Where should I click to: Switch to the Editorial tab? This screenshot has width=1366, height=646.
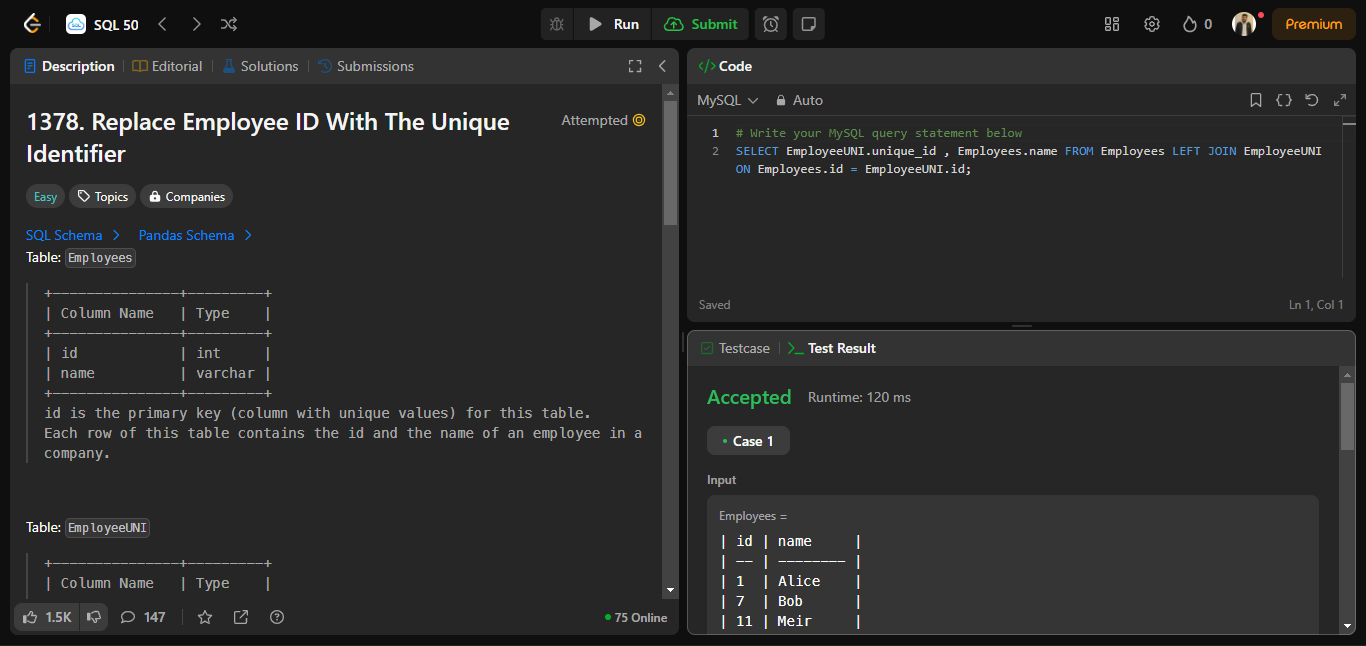point(167,66)
